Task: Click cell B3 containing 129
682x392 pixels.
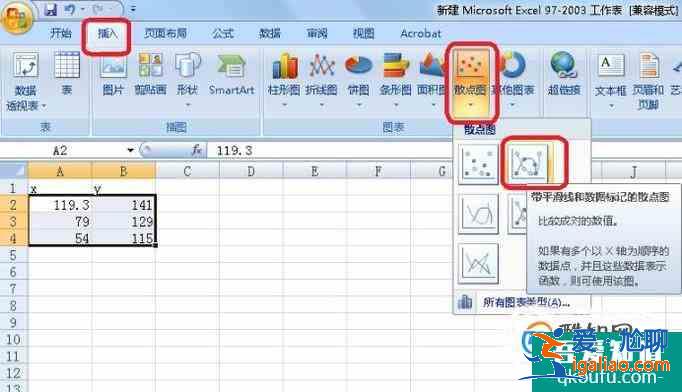Action: point(124,221)
